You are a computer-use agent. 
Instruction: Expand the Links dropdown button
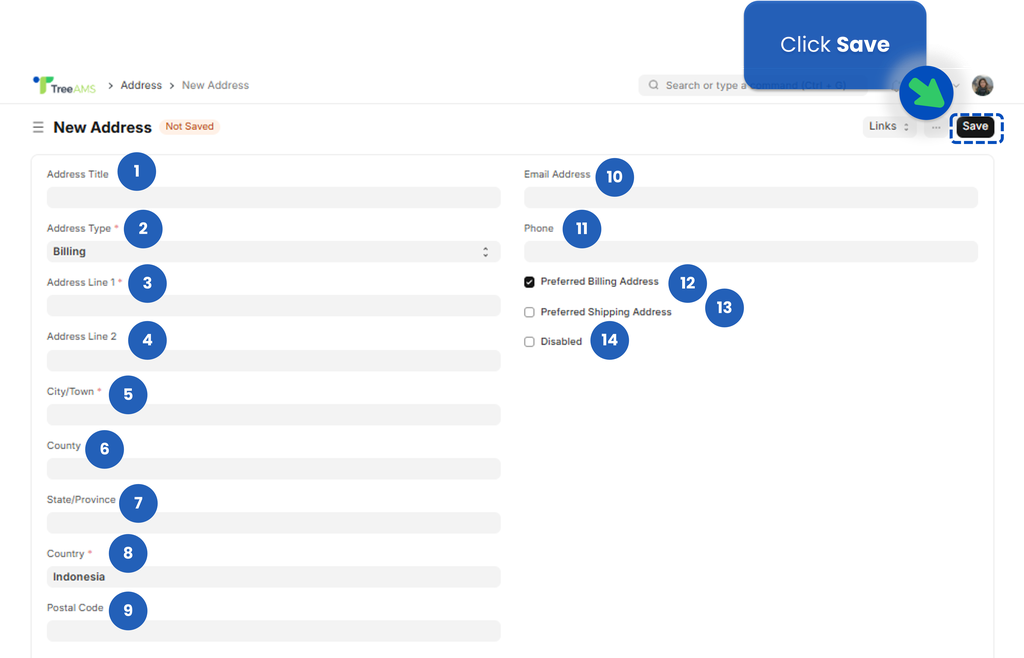tap(889, 127)
